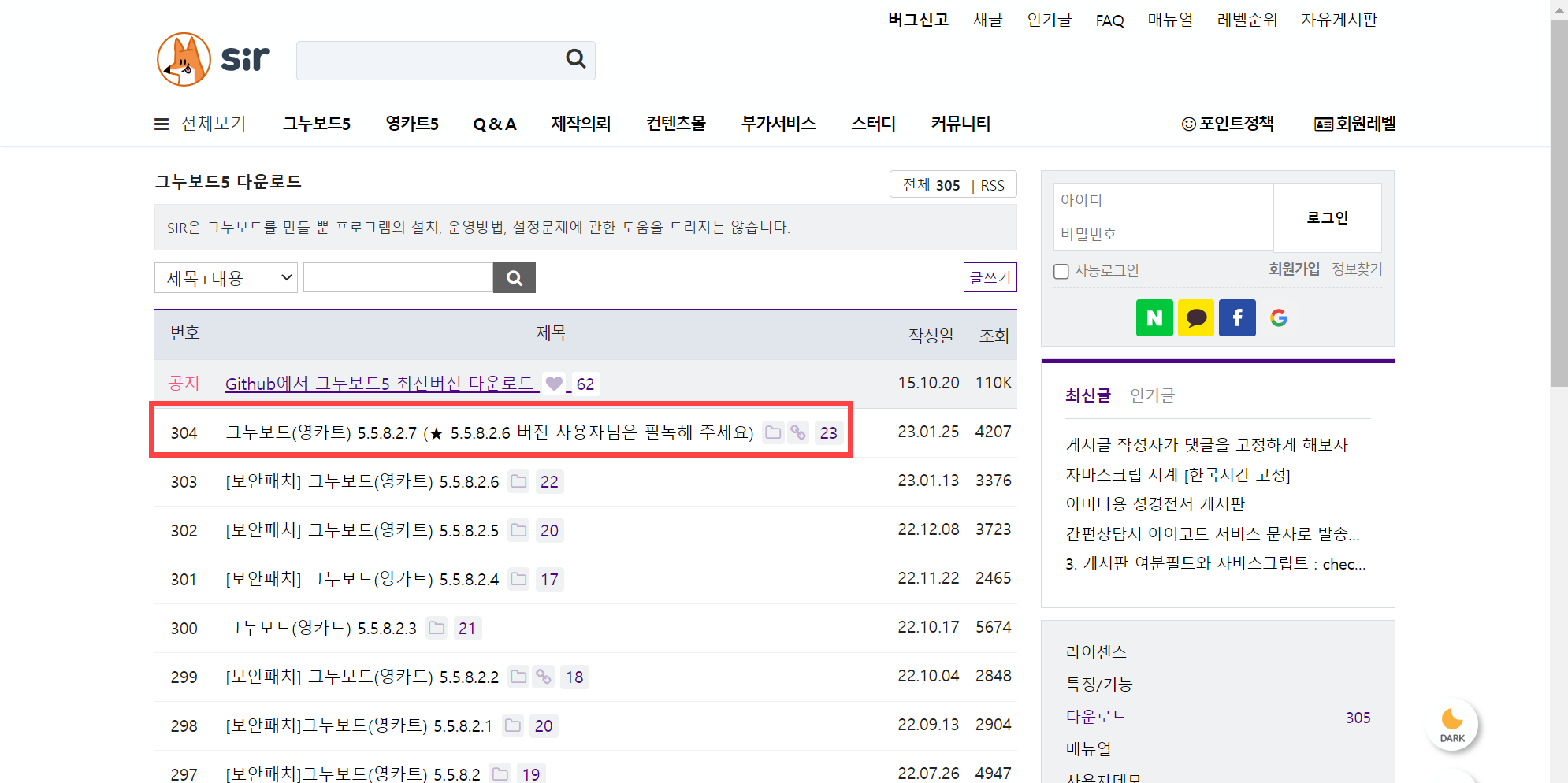Screen dimensions: 1568x783
Task: Open the 자유게시판 top link
Action: [x=1339, y=20]
